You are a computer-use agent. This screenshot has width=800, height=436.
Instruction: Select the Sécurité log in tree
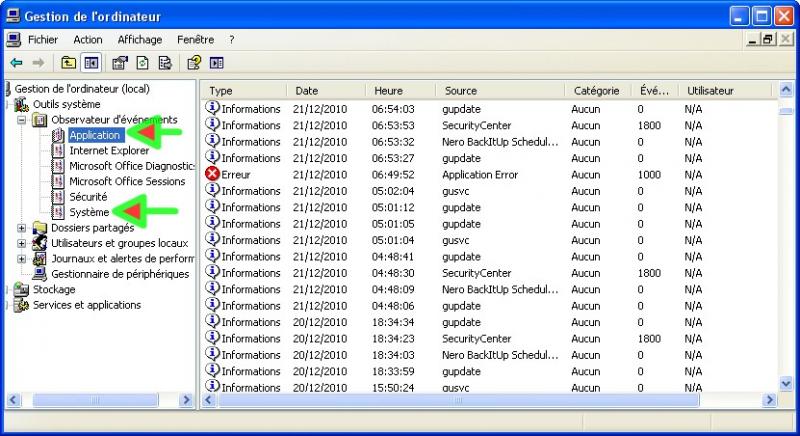88,197
